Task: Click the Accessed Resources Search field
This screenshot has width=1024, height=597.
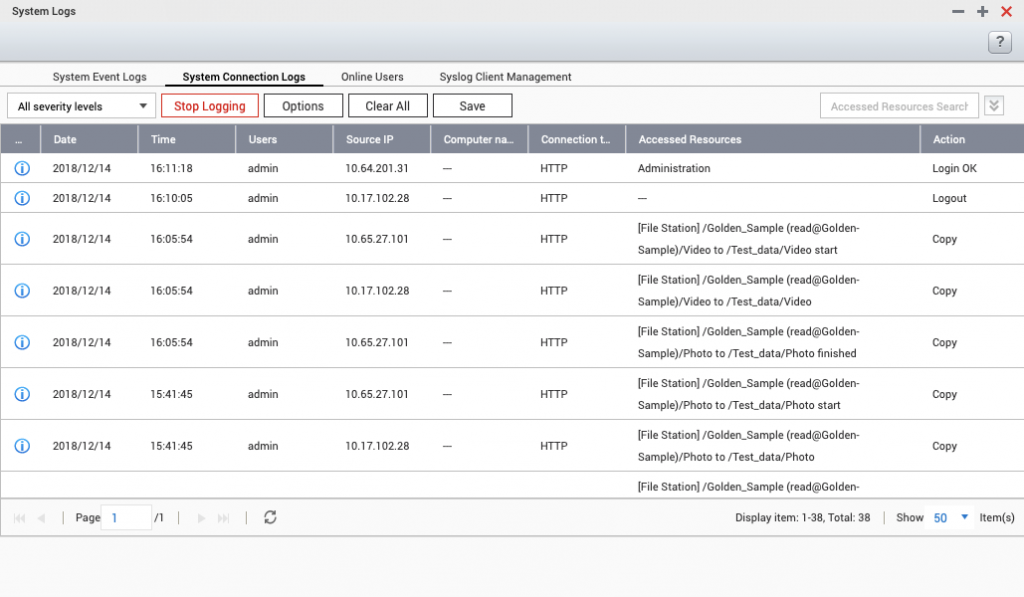Action: click(x=898, y=106)
